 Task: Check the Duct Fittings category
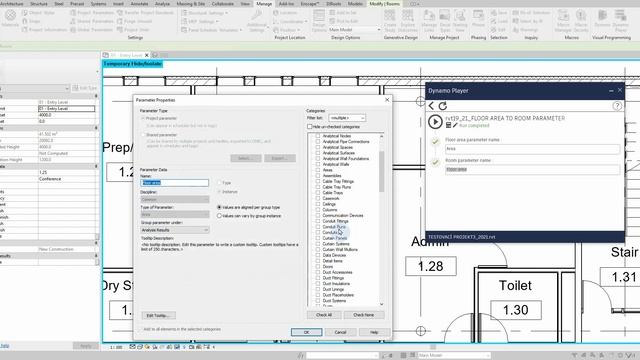coord(318,278)
